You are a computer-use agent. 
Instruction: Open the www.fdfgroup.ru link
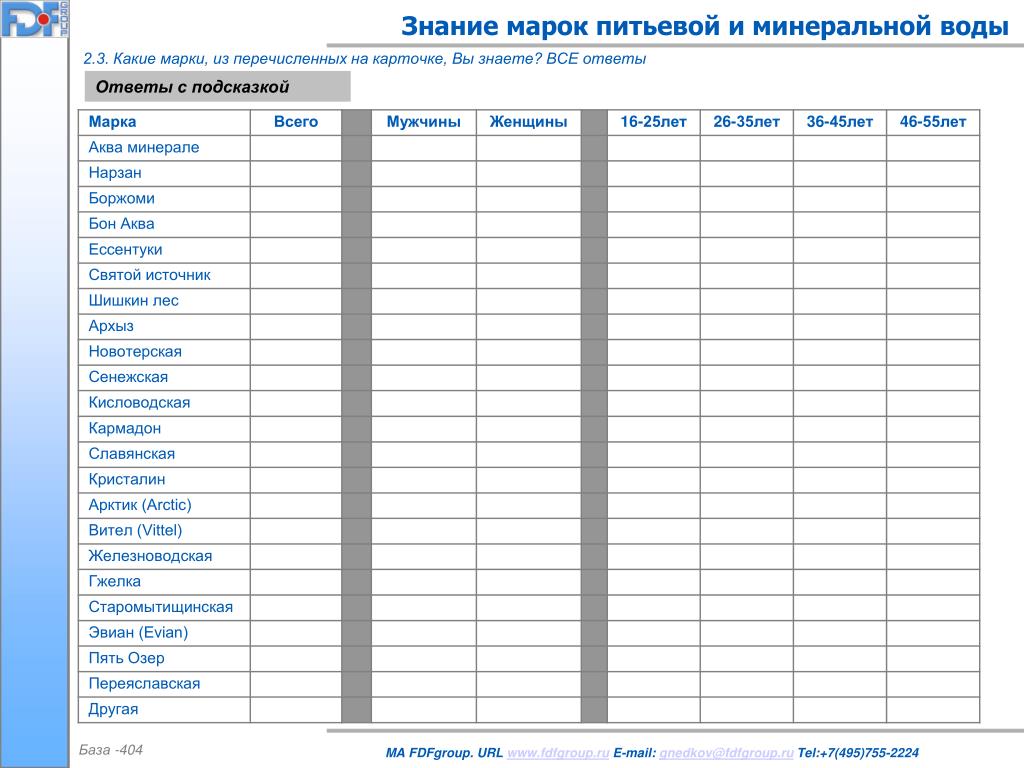558,752
